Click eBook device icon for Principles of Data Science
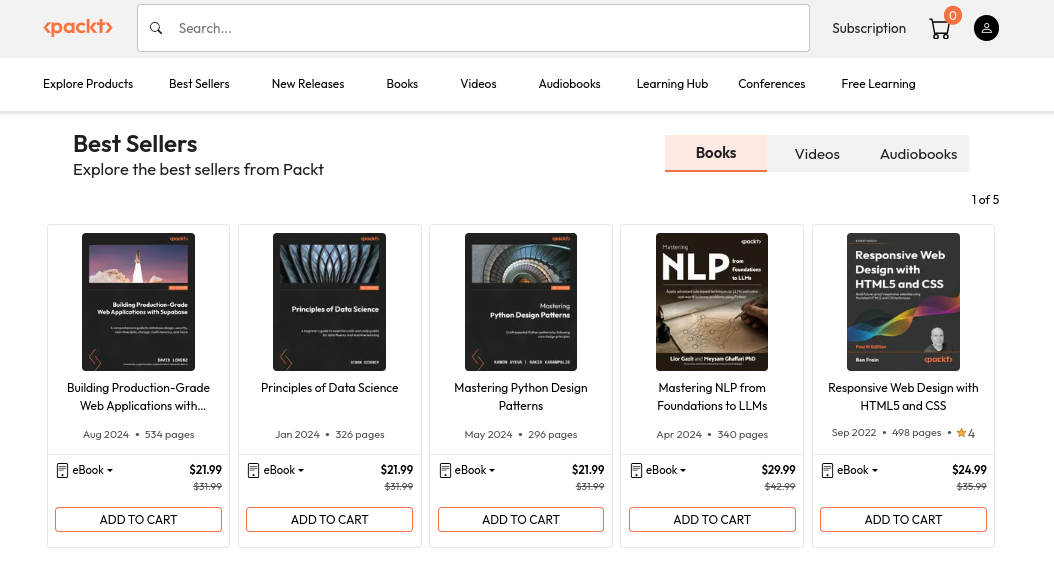 coord(253,470)
